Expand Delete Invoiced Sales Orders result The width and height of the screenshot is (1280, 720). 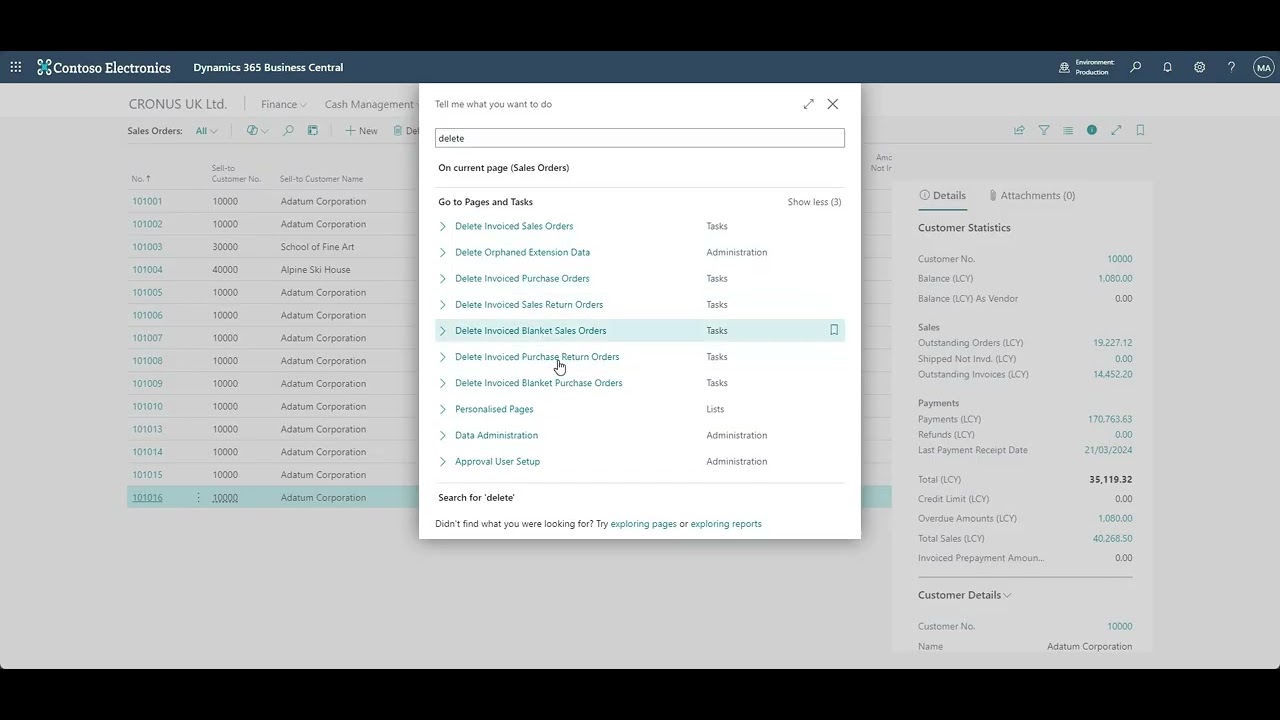point(443,226)
